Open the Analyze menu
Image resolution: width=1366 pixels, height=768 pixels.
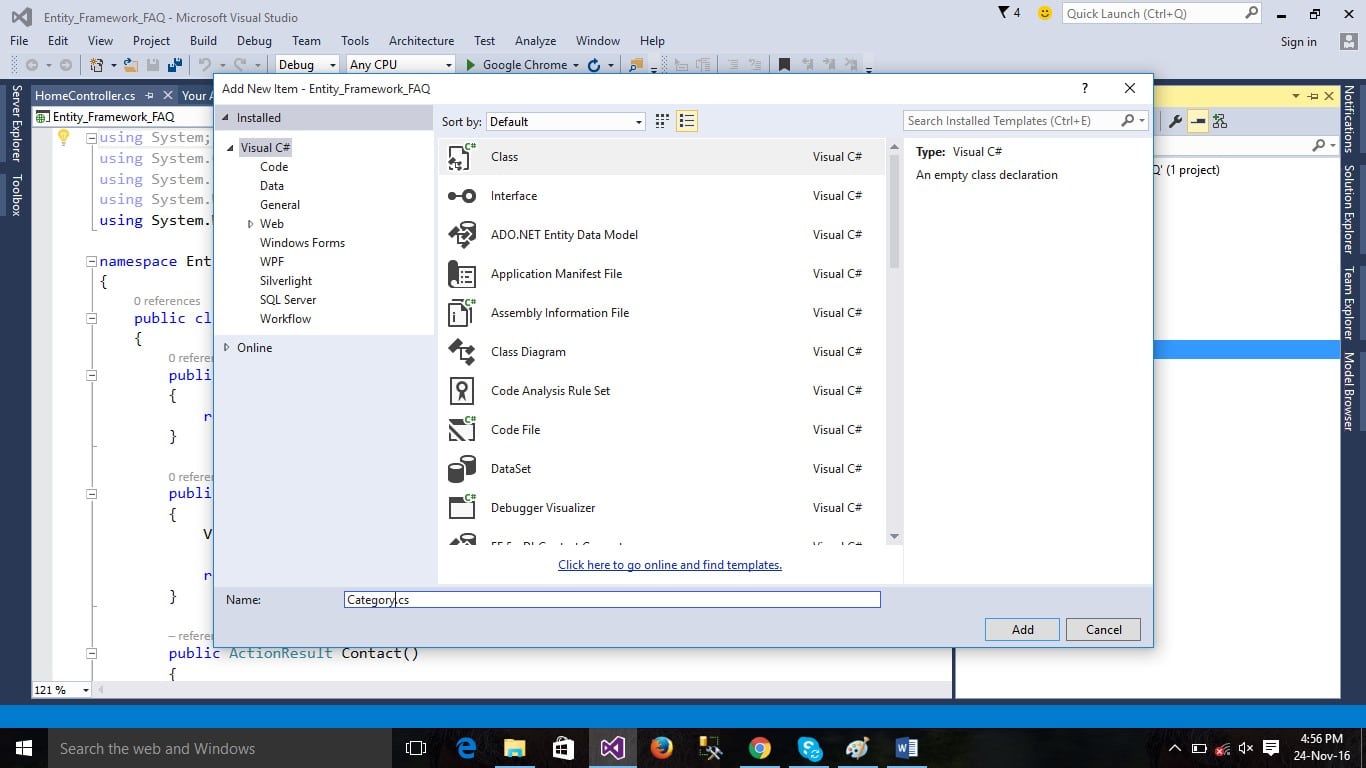click(535, 41)
